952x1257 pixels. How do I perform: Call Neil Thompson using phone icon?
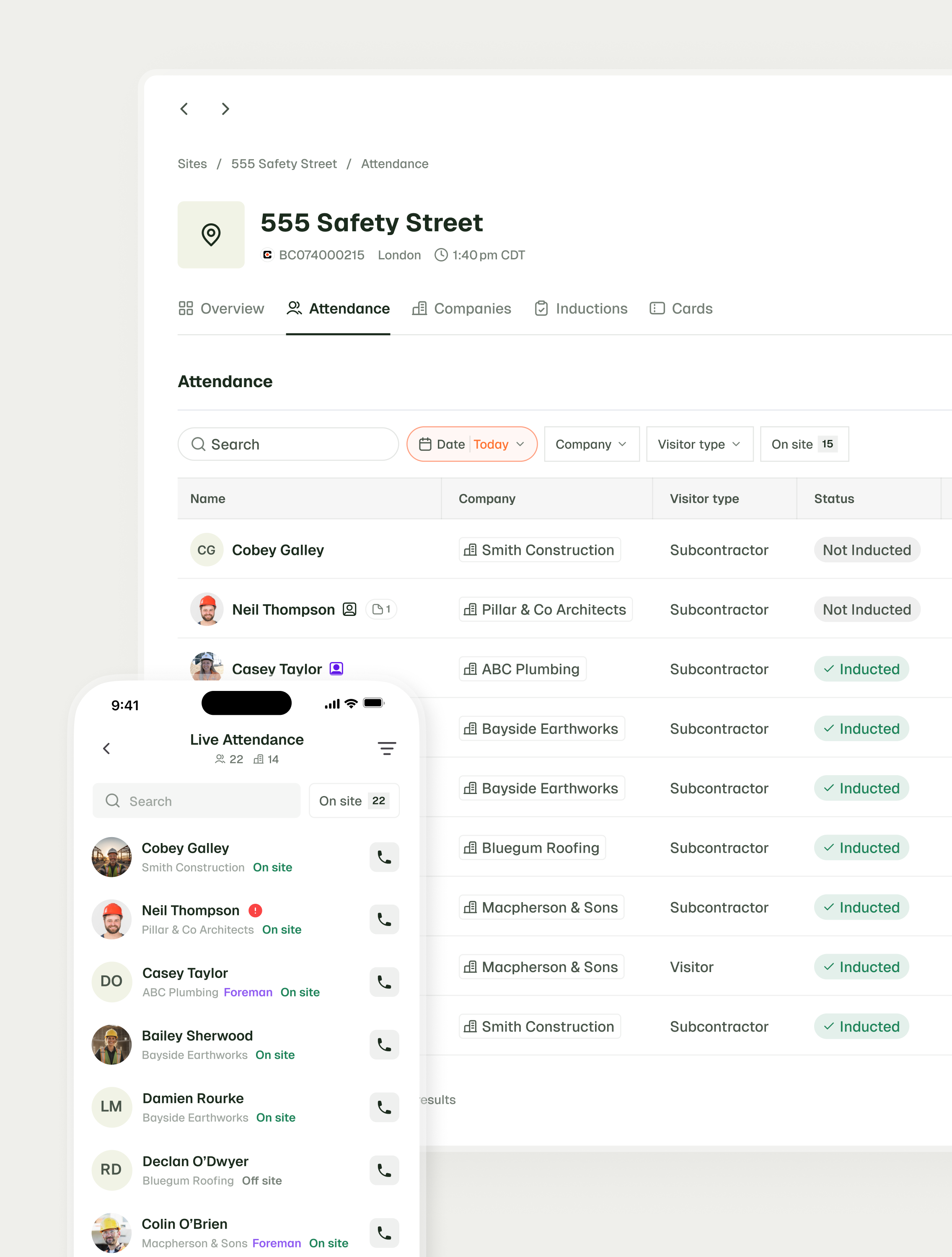(x=384, y=919)
